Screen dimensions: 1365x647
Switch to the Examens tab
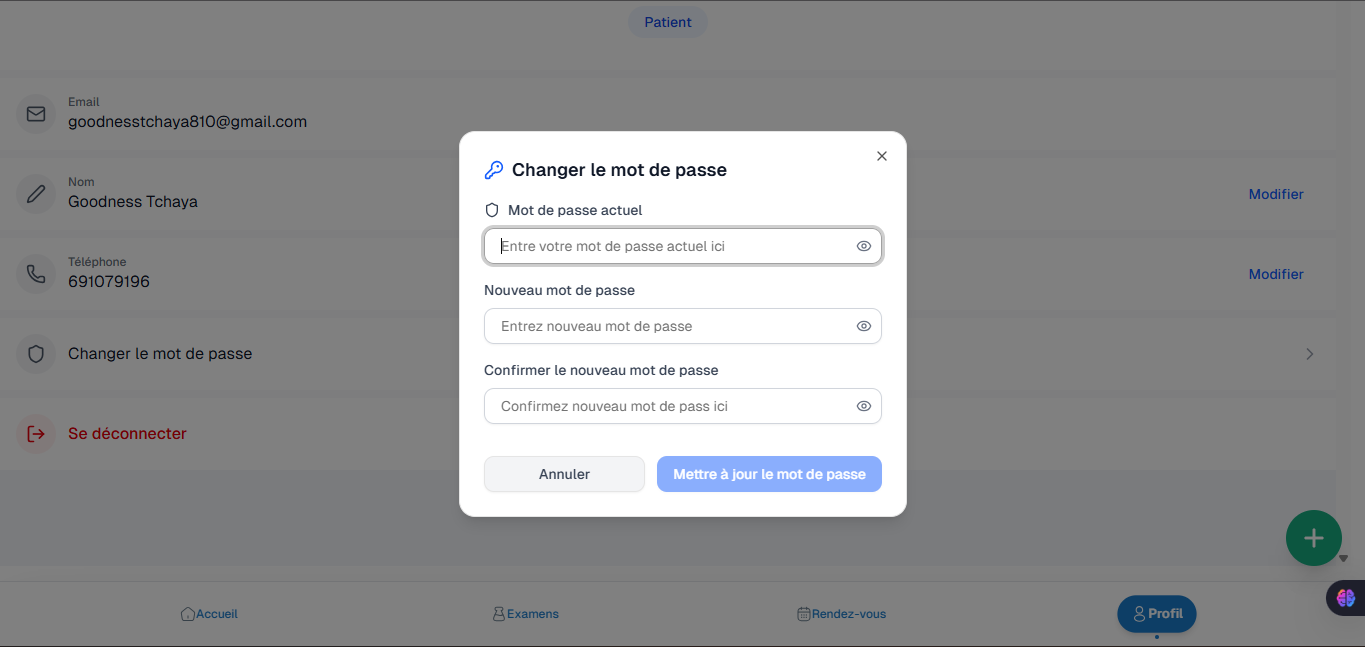point(526,614)
